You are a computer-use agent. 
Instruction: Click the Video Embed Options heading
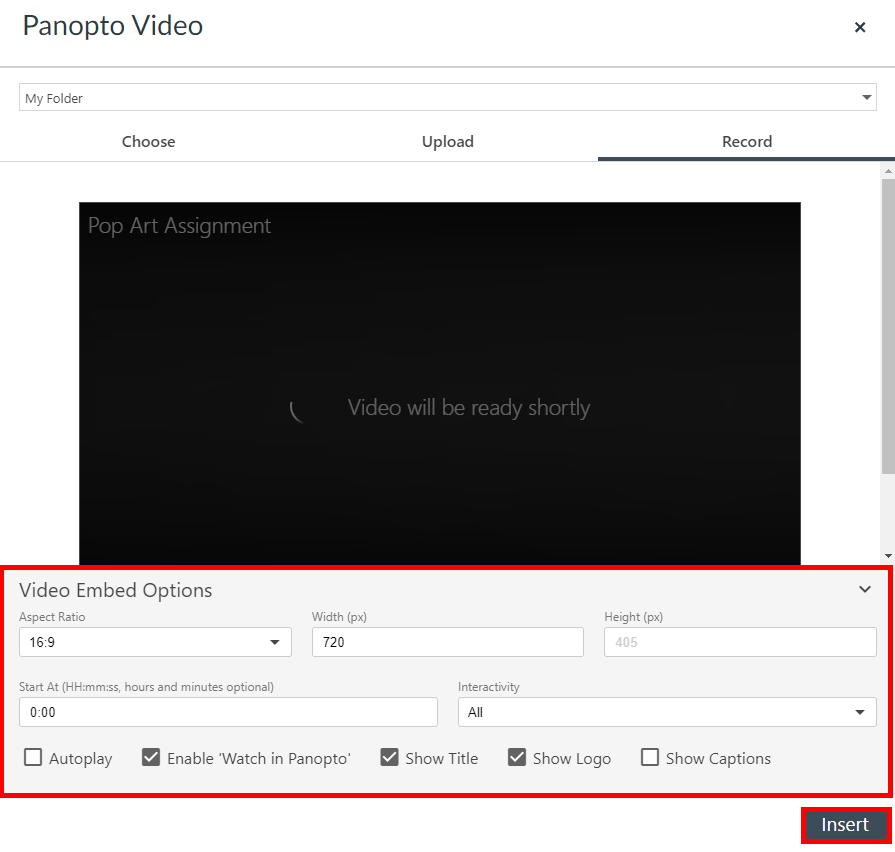(x=115, y=590)
